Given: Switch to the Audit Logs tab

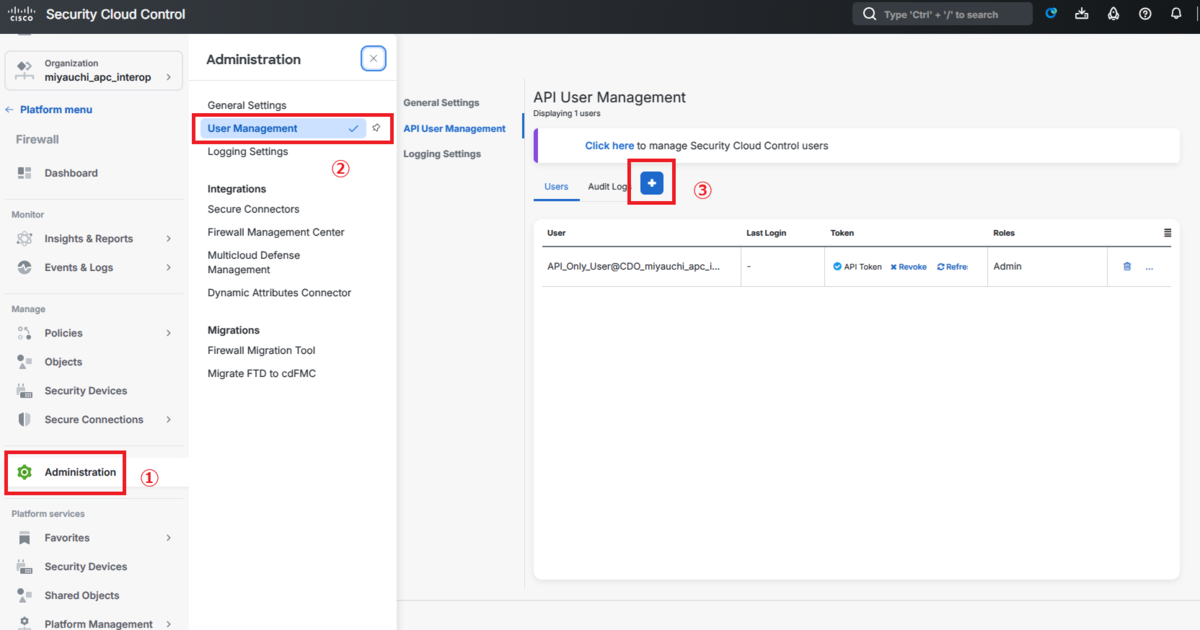Looking at the screenshot, I should pos(608,187).
